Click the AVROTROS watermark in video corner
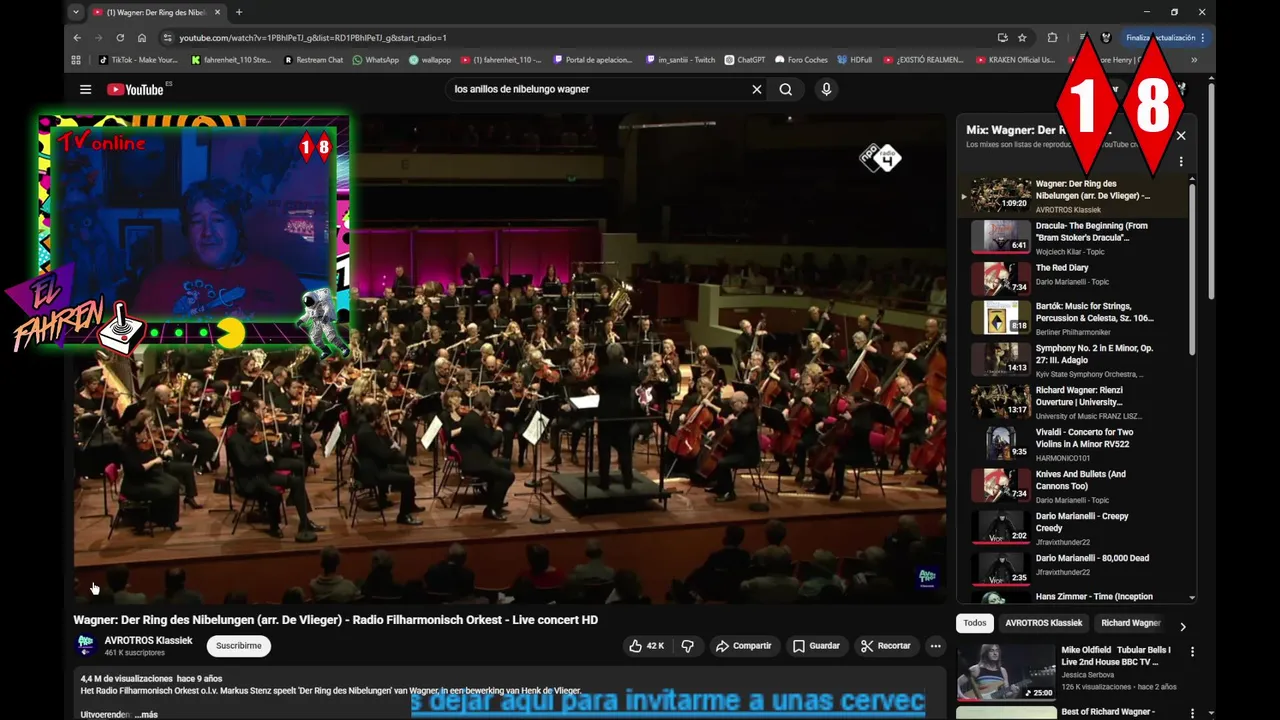Viewport: 1280px width, 720px height. tap(927, 577)
